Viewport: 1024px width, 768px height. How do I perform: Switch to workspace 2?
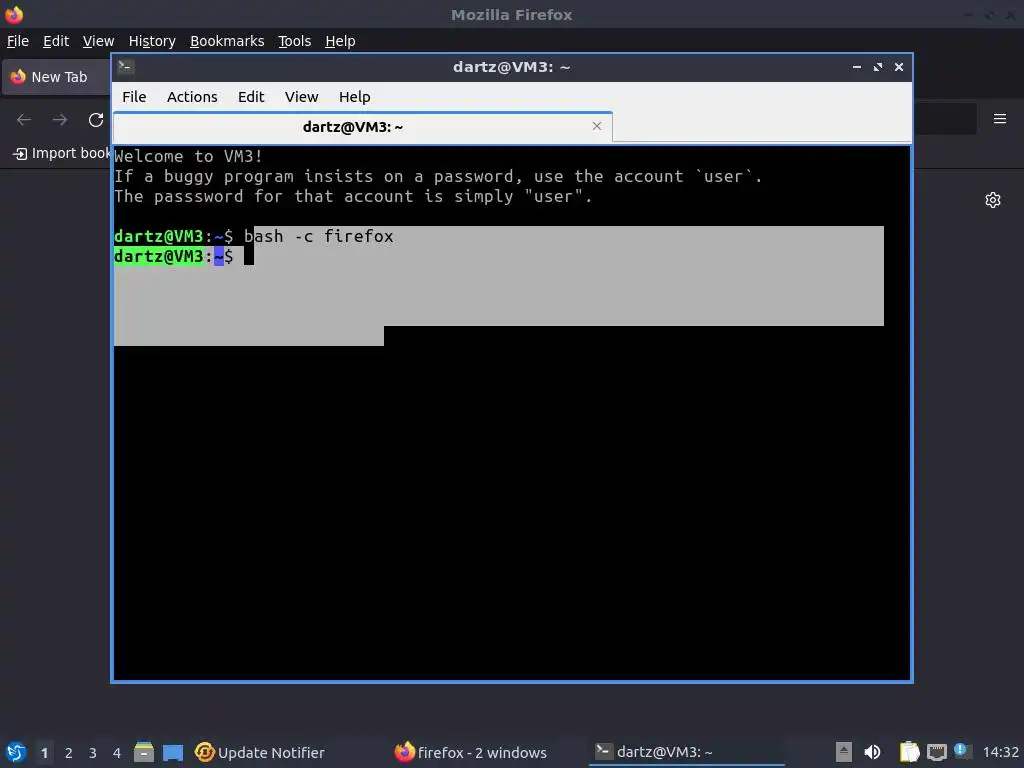(69, 753)
